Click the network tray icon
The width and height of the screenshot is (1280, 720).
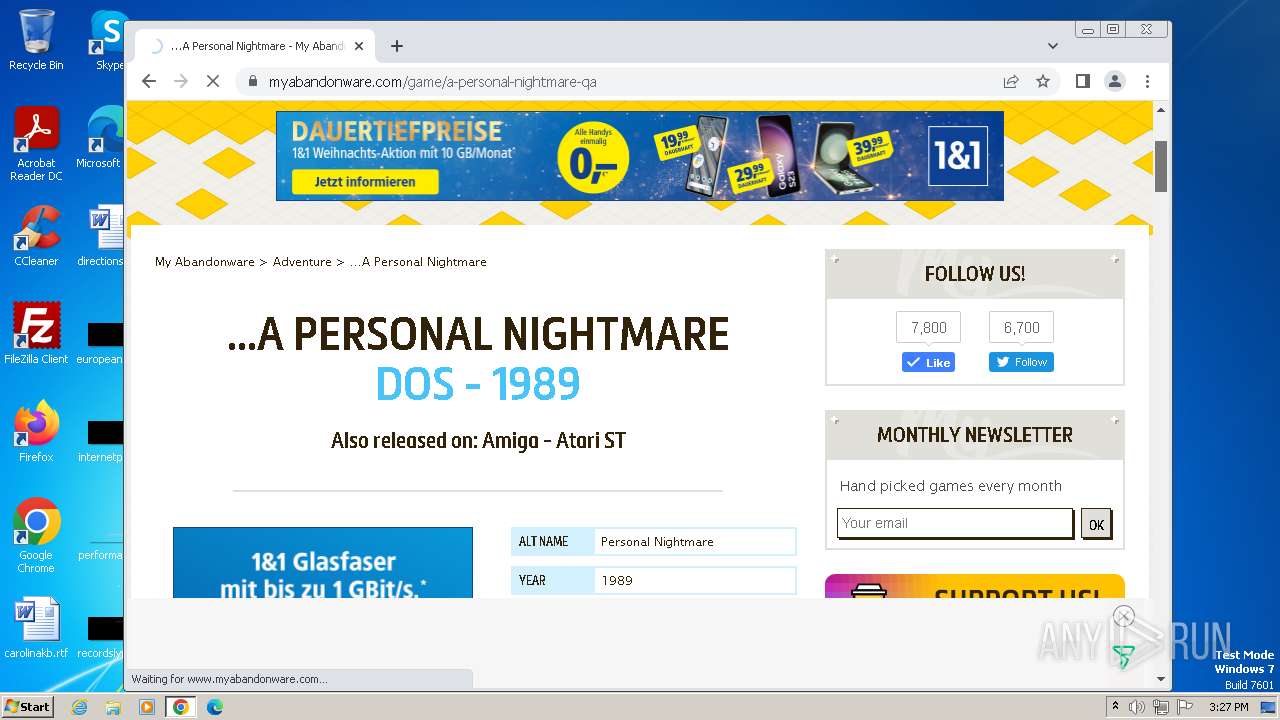click(1160, 707)
